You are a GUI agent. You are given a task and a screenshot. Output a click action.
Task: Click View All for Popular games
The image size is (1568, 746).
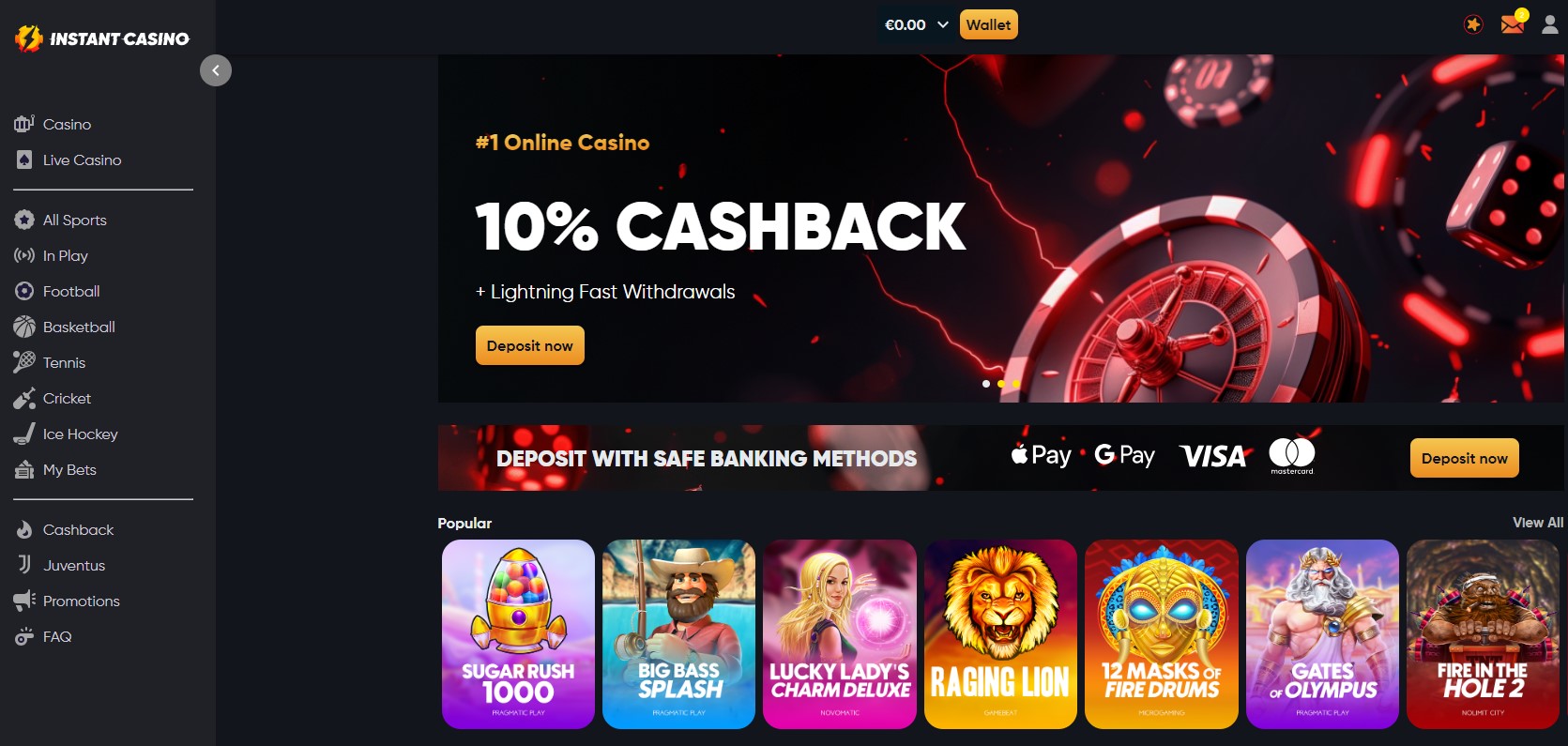pyautogui.click(x=1538, y=523)
